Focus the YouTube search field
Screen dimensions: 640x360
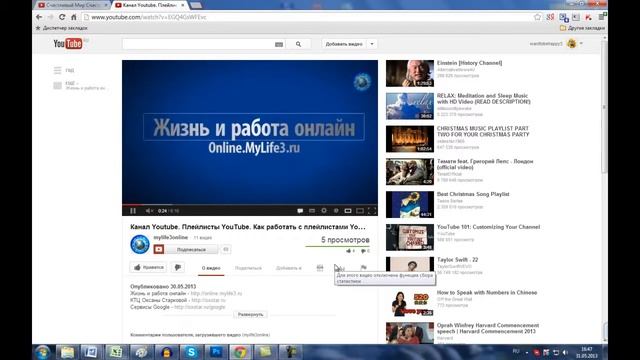(x=198, y=44)
